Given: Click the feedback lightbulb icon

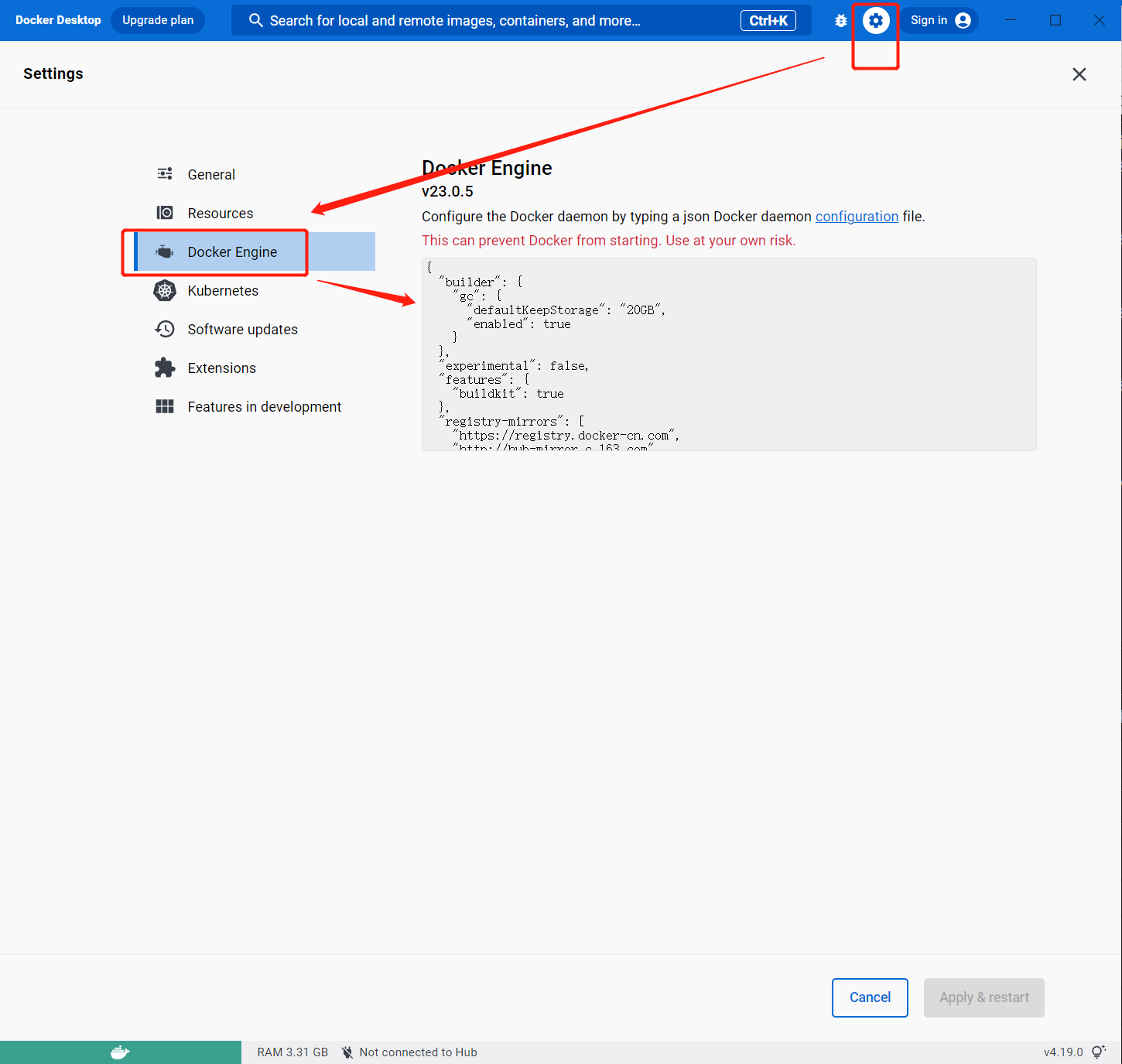Looking at the screenshot, I should (x=1099, y=1052).
